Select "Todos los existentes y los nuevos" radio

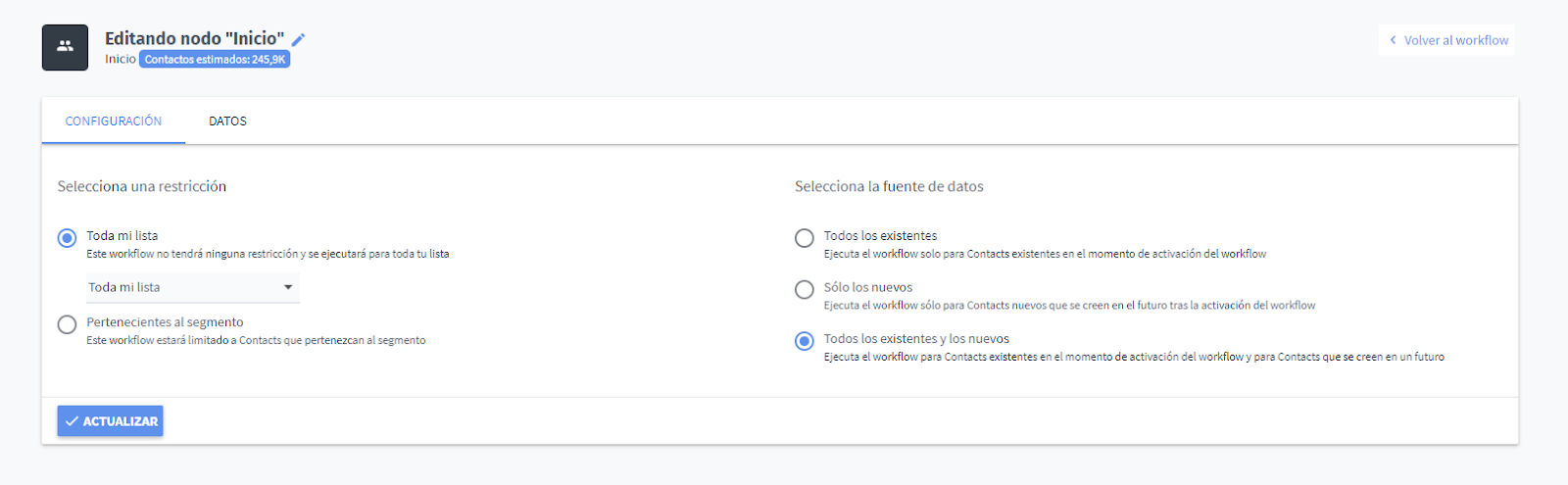point(805,341)
